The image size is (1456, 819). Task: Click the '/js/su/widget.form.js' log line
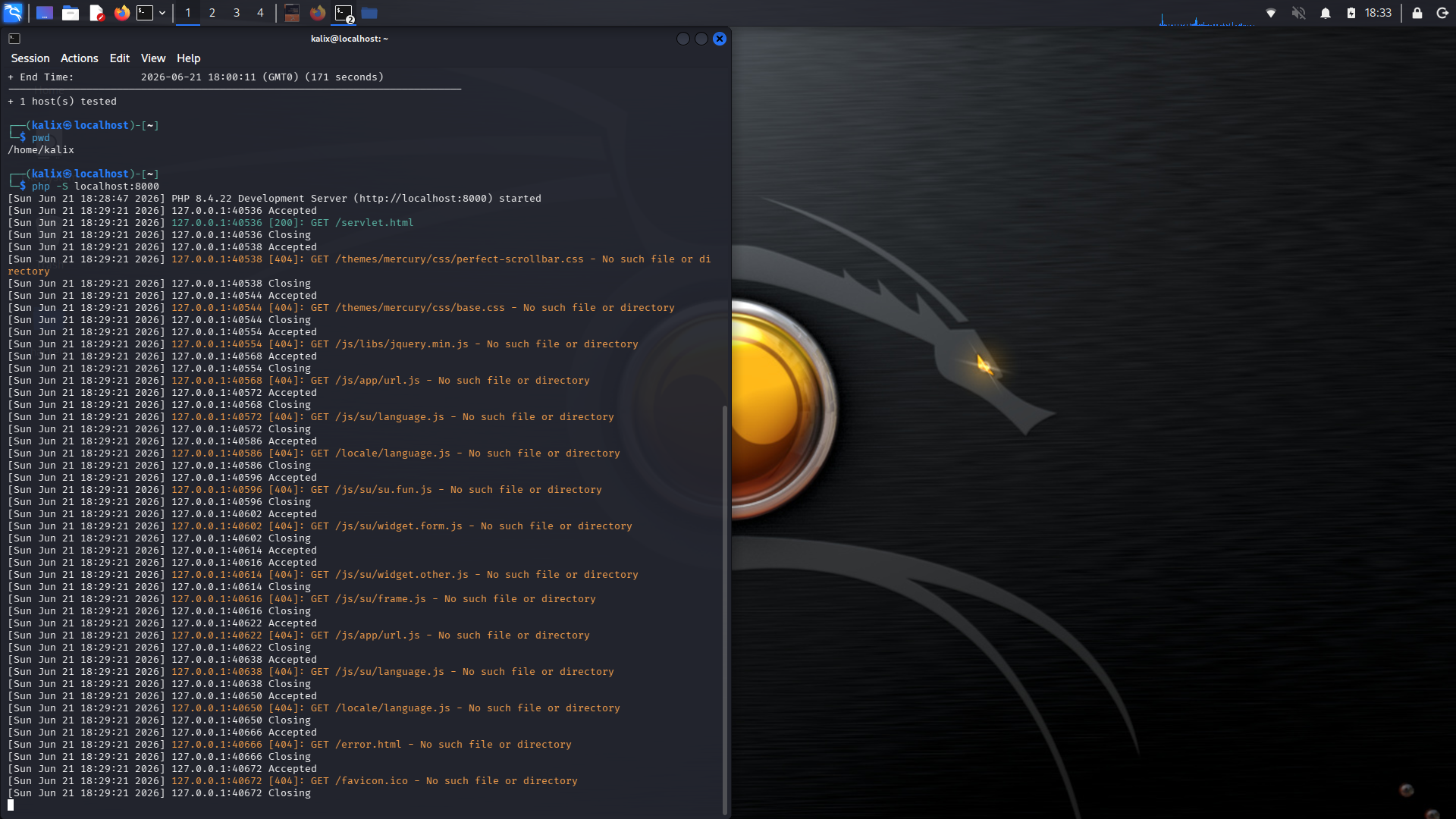point(320,526)
